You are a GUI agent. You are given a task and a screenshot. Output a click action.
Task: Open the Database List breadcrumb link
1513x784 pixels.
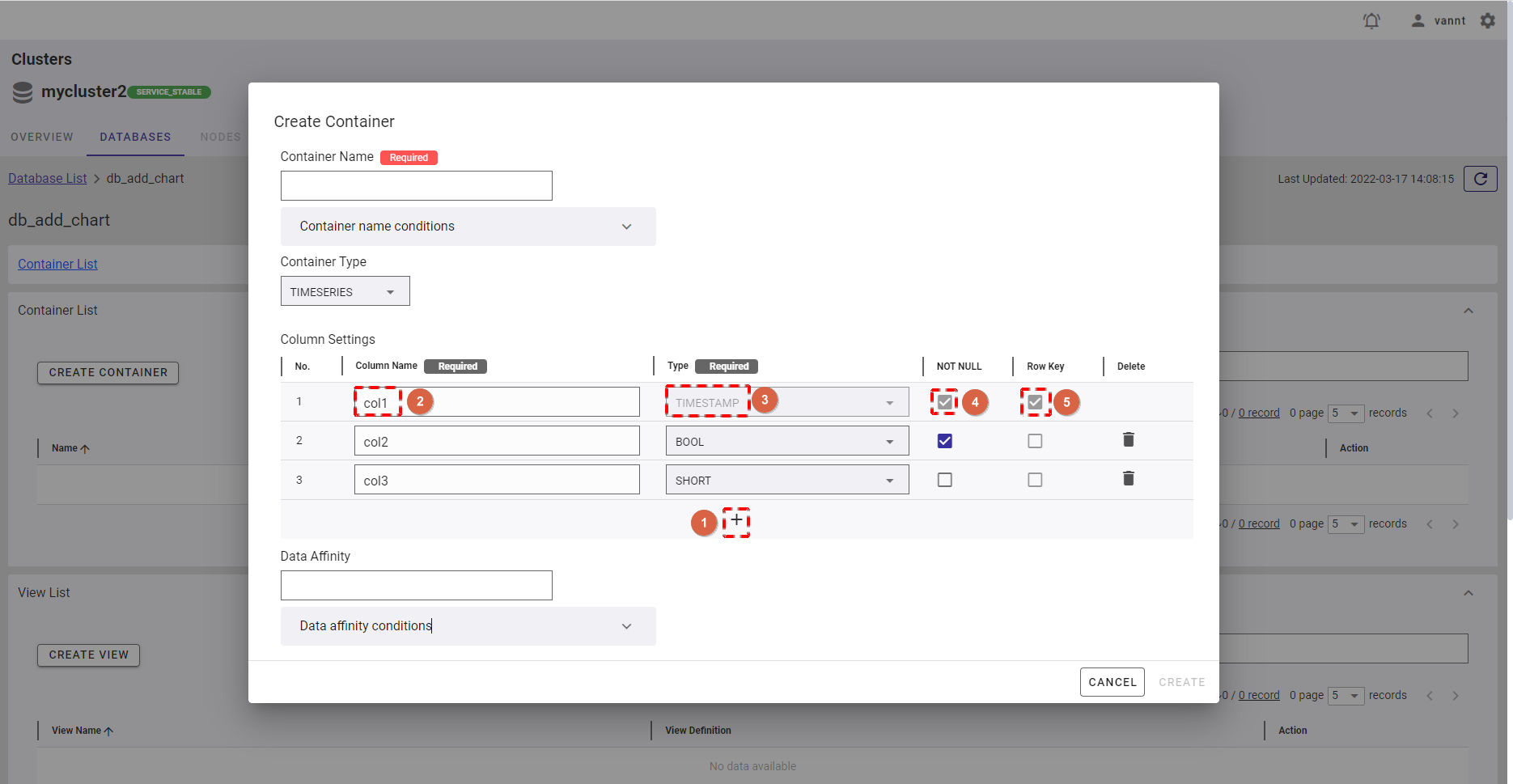tap(48, 179)
